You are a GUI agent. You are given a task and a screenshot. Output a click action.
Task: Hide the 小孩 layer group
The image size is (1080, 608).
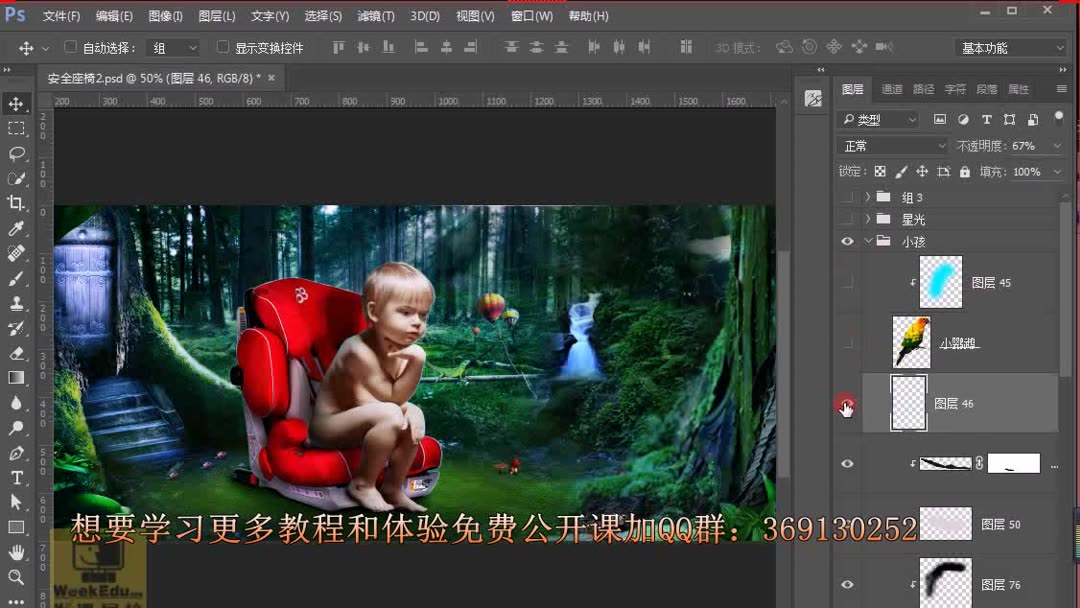[847, 240]
